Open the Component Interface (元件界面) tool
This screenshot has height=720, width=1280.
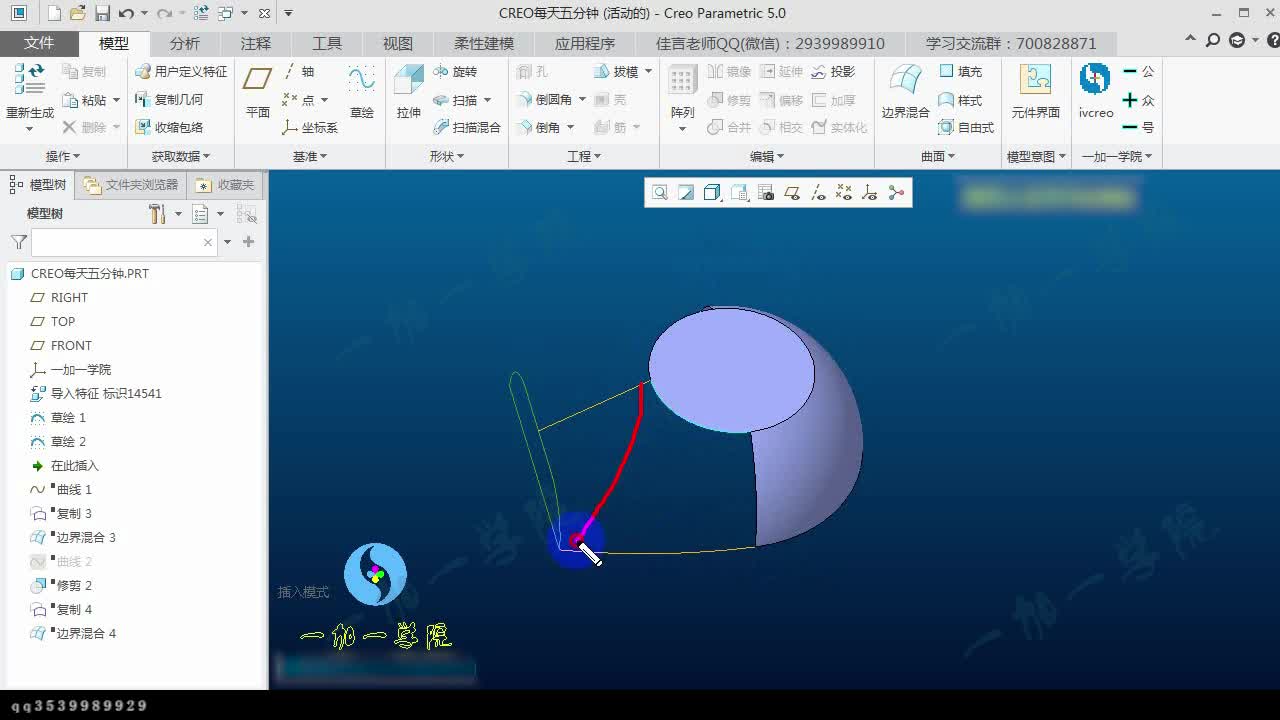1035,91
